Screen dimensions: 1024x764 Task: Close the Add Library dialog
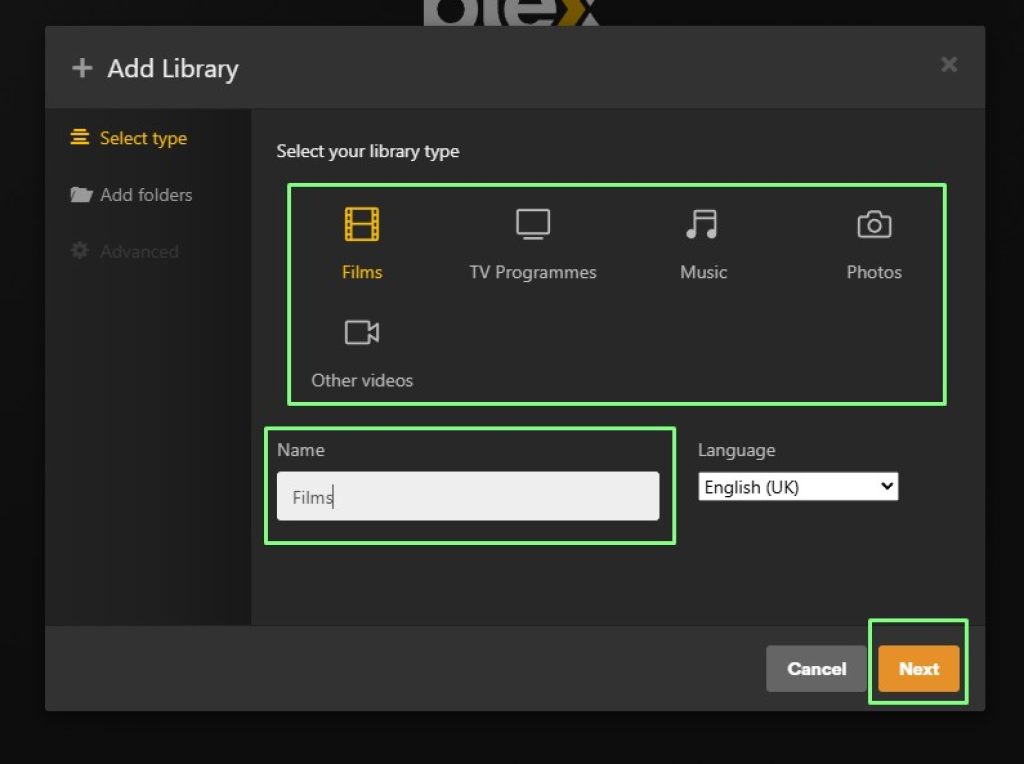(949, 65)
